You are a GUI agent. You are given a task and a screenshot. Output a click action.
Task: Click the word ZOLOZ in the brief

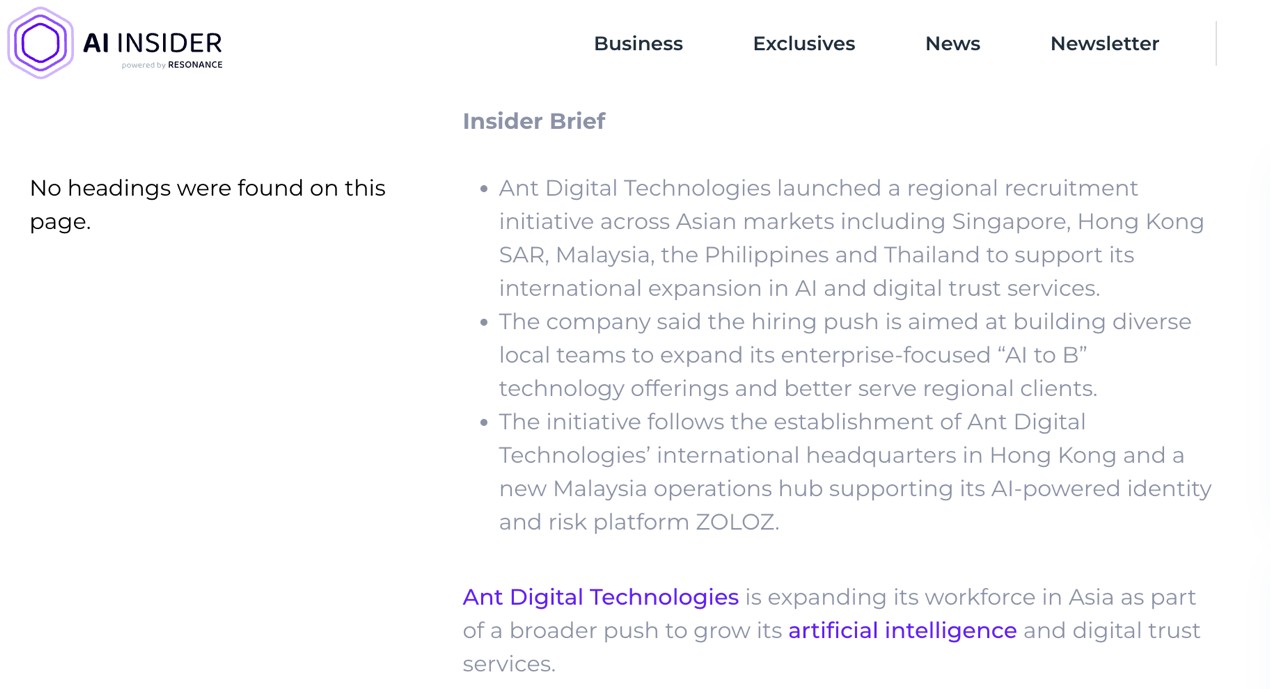pyautogui.click(x=737, y=522)
